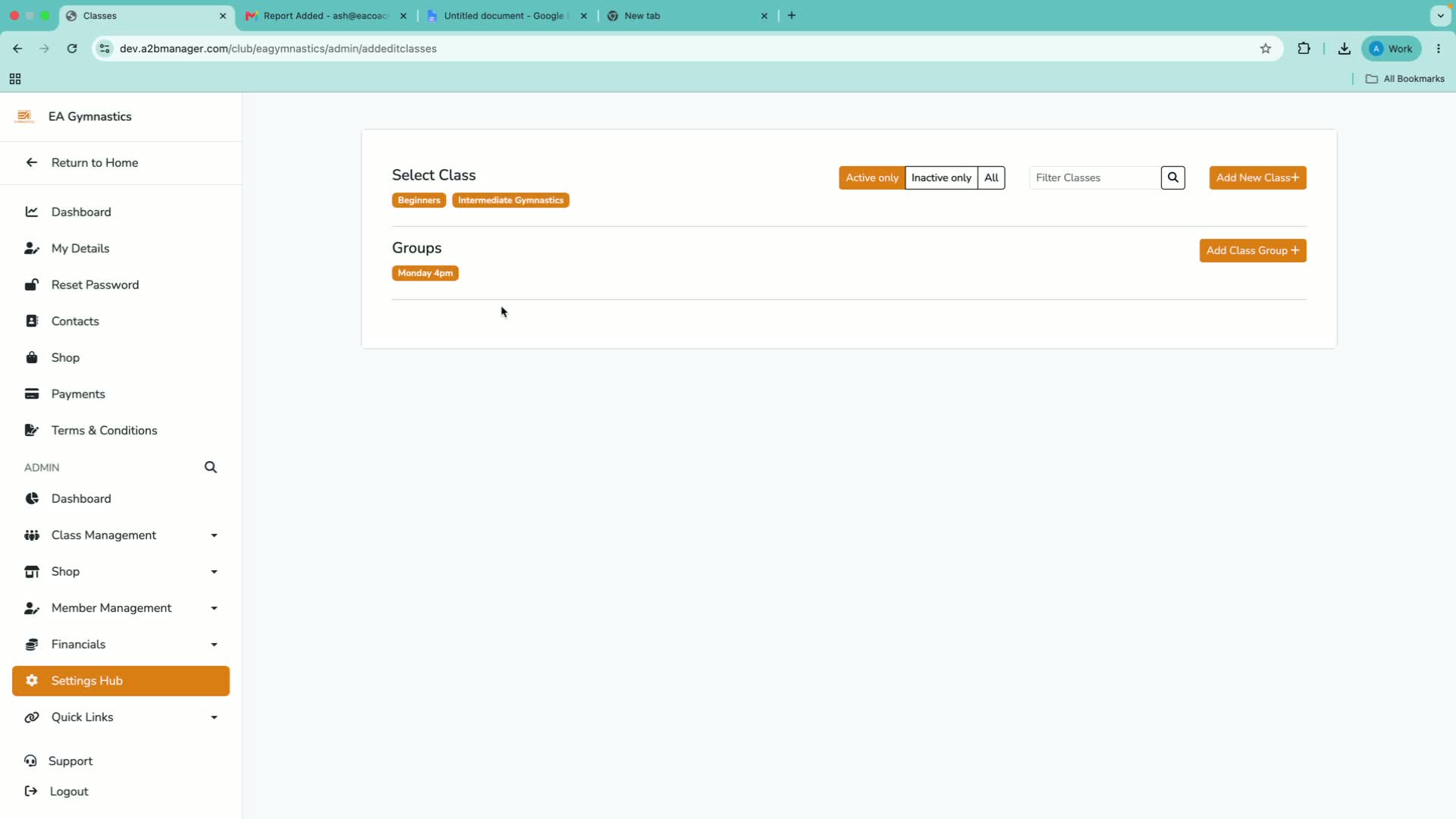
Task: Bookmark this page with the star icon
Action: (1266, 49)
